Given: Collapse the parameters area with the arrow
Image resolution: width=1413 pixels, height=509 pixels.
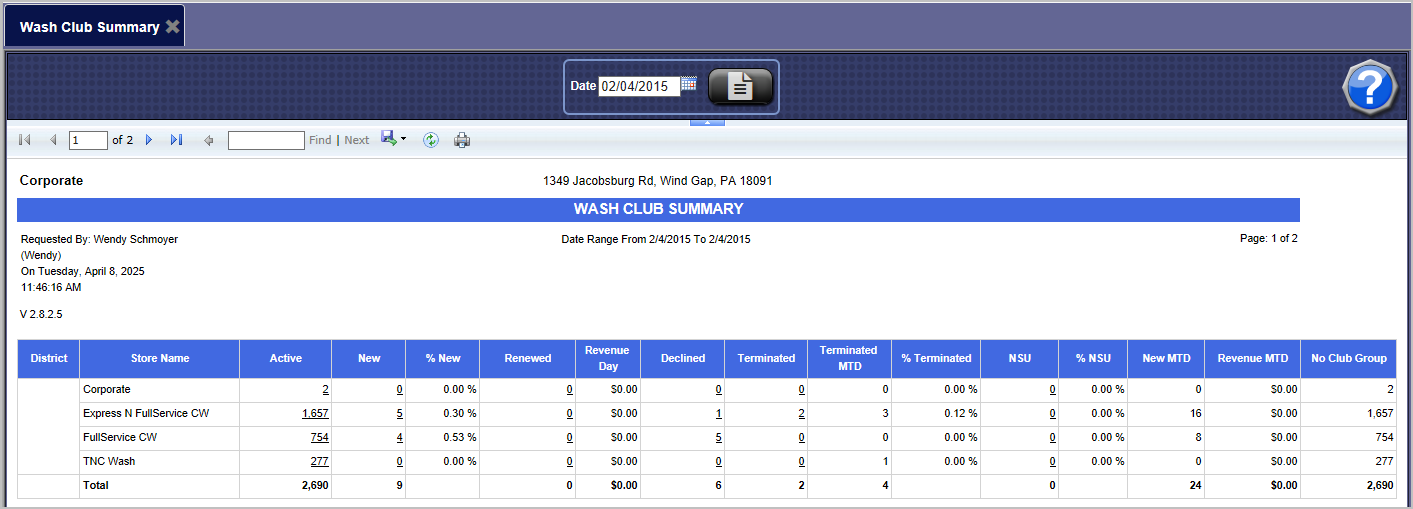Looking at the screenshot, I should point(707,122).
